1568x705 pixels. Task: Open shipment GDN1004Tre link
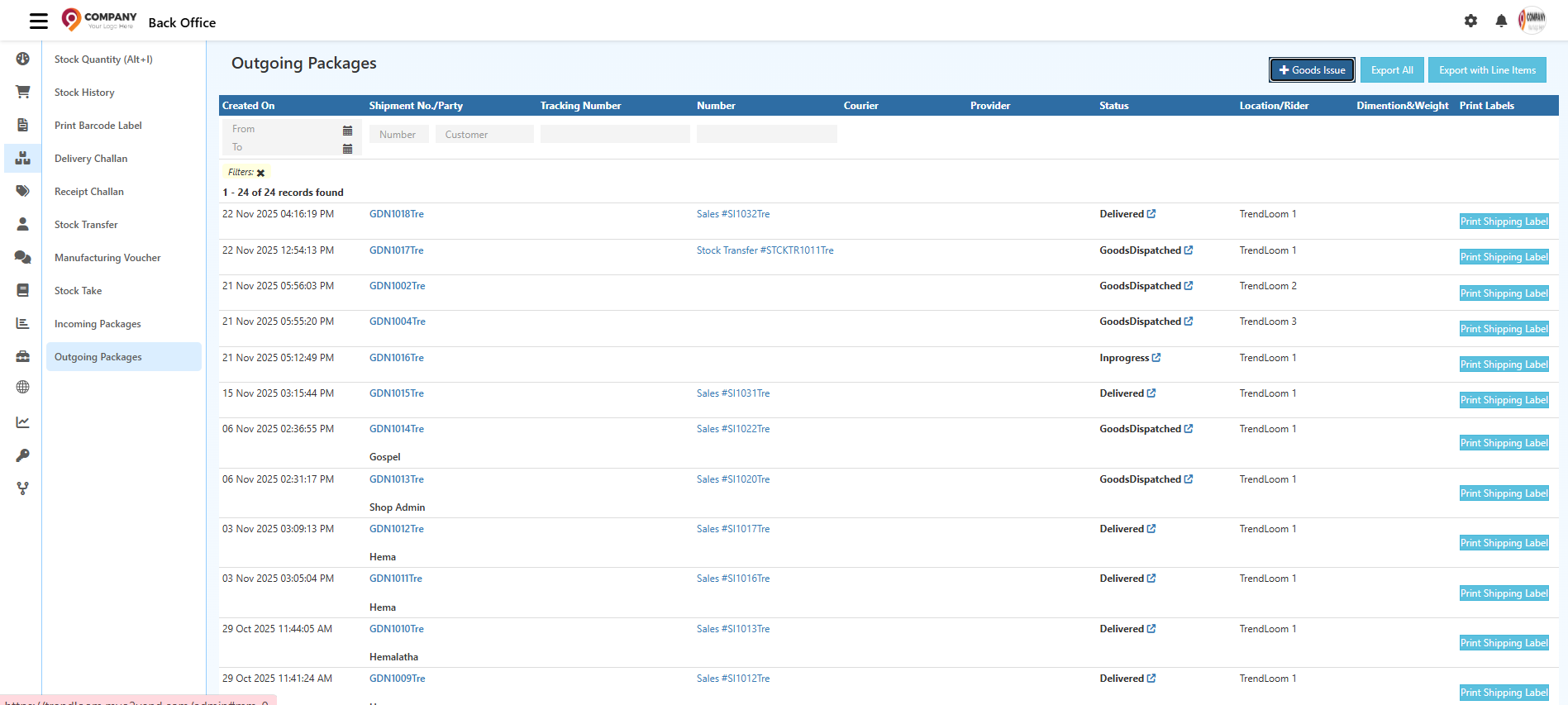pyautogui.click(x=397, y=321)
